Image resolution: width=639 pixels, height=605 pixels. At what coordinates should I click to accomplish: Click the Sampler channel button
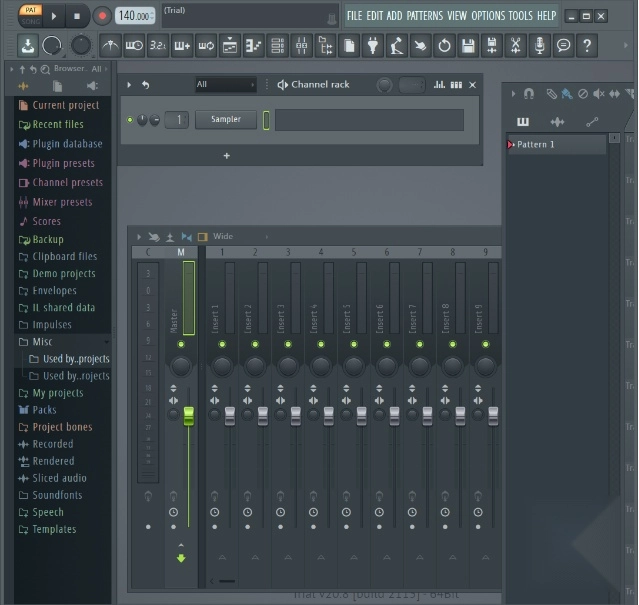(x=226, y=120)
